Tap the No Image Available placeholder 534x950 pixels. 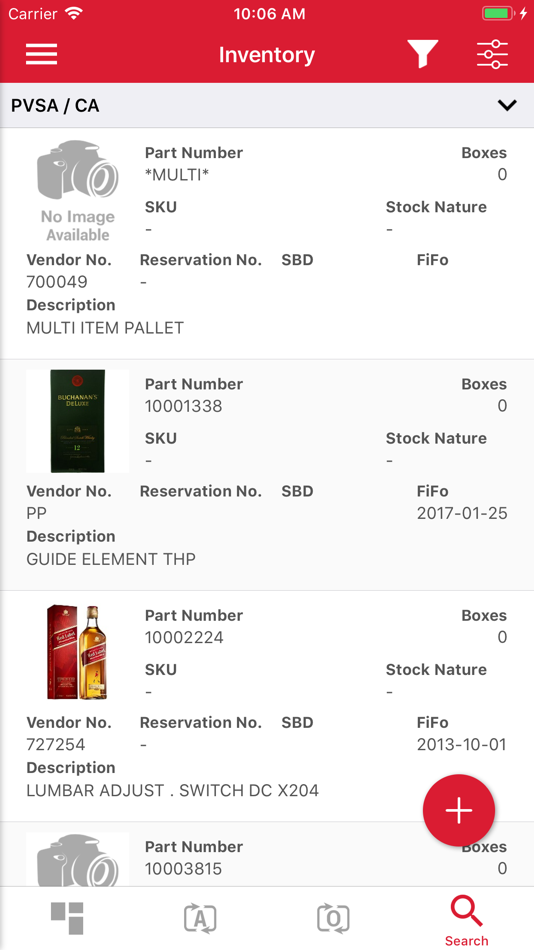(x=78, y=191)
